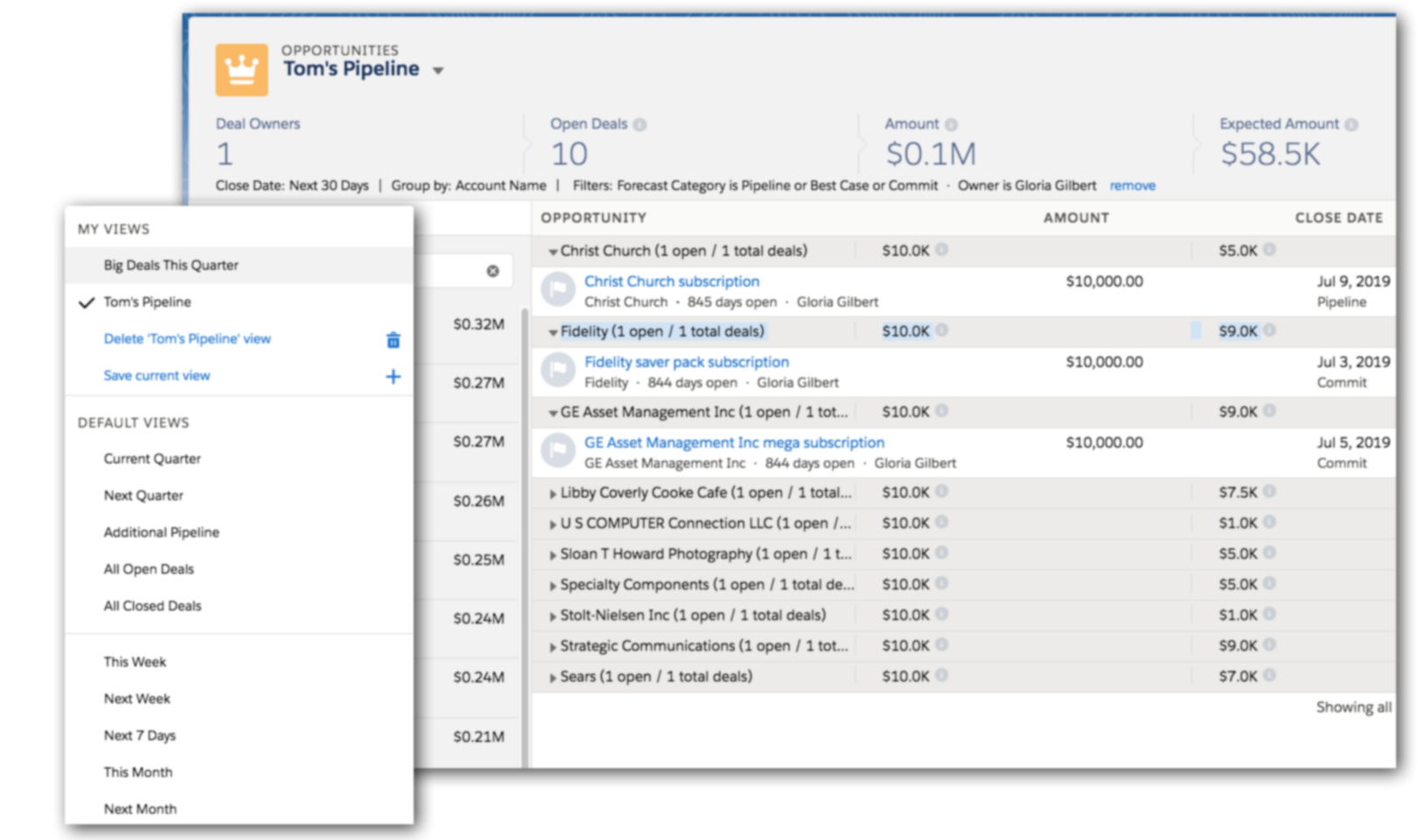Select Big Deals This Quarter view
The width and height of the screenshot is (1418, 840).
[239, 265]
